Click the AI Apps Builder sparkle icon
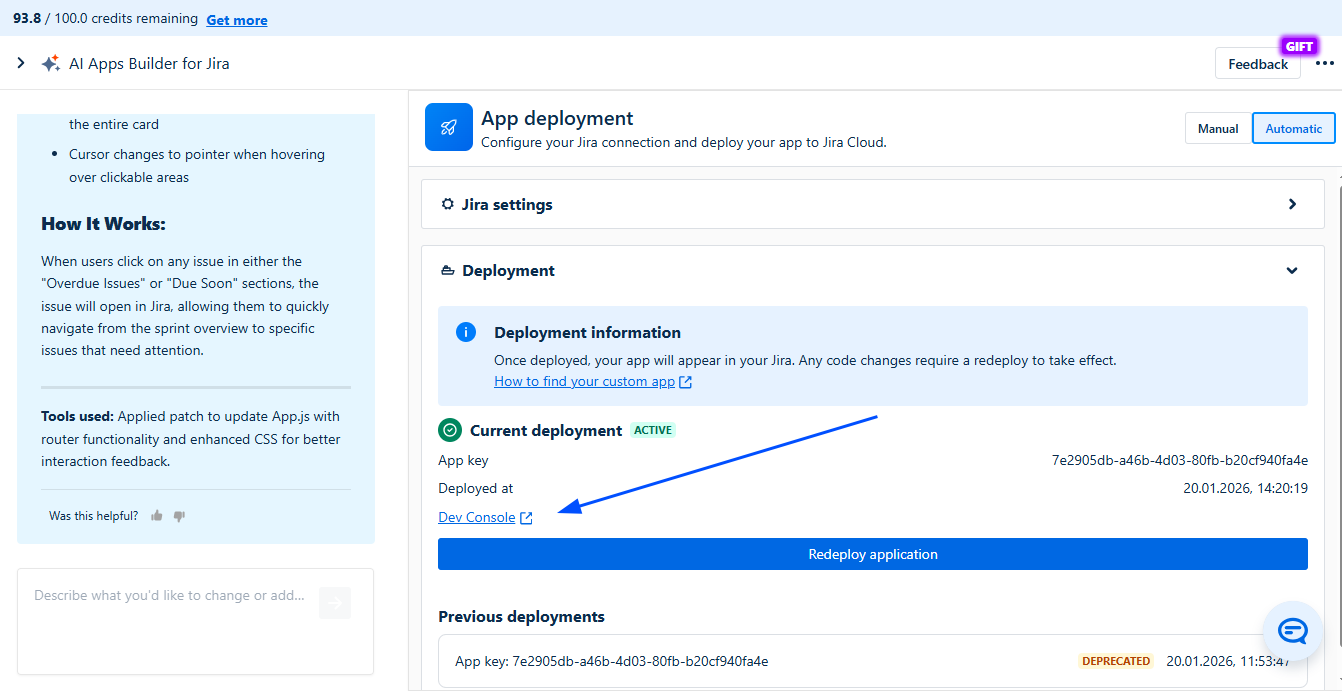This screenshot has height=691, width=1342. [50, 64]
